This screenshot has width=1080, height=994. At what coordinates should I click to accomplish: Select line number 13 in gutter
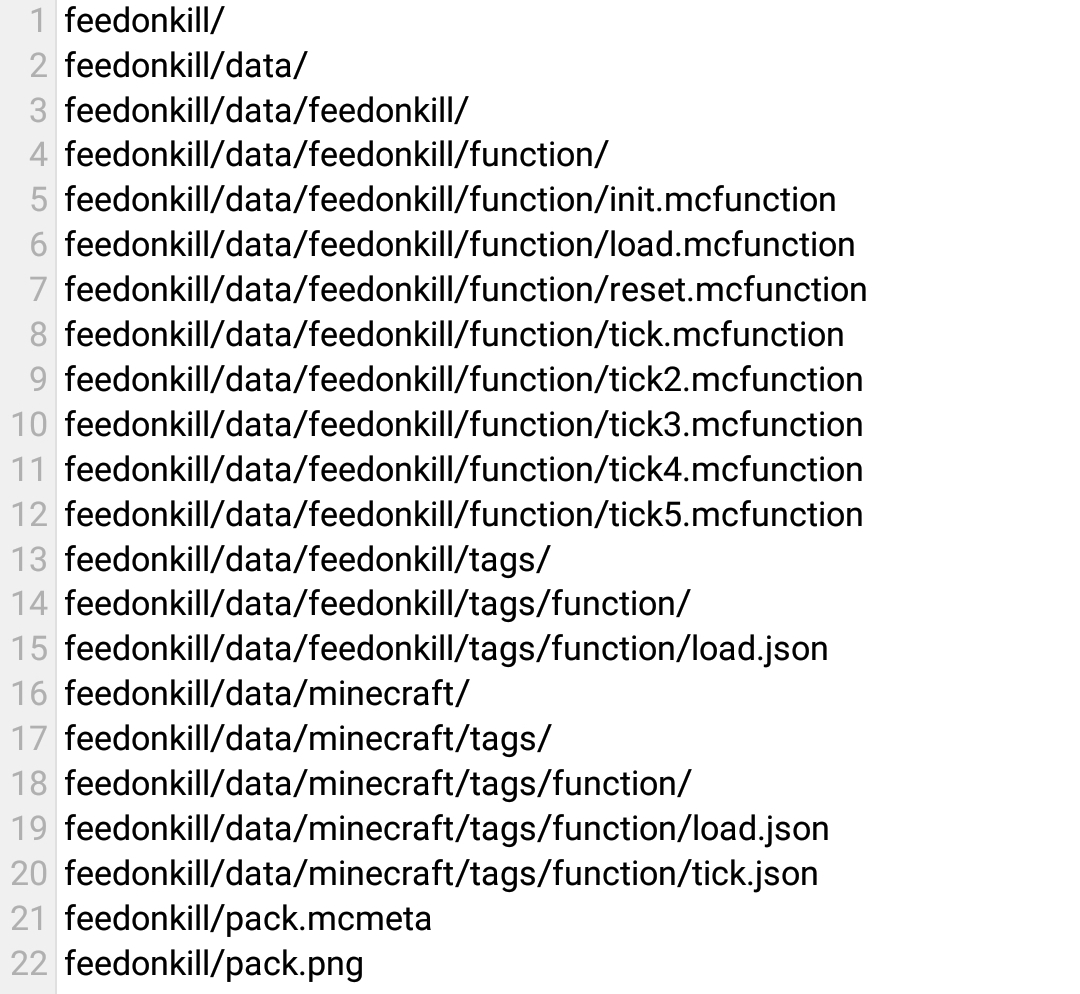point(29,559)
